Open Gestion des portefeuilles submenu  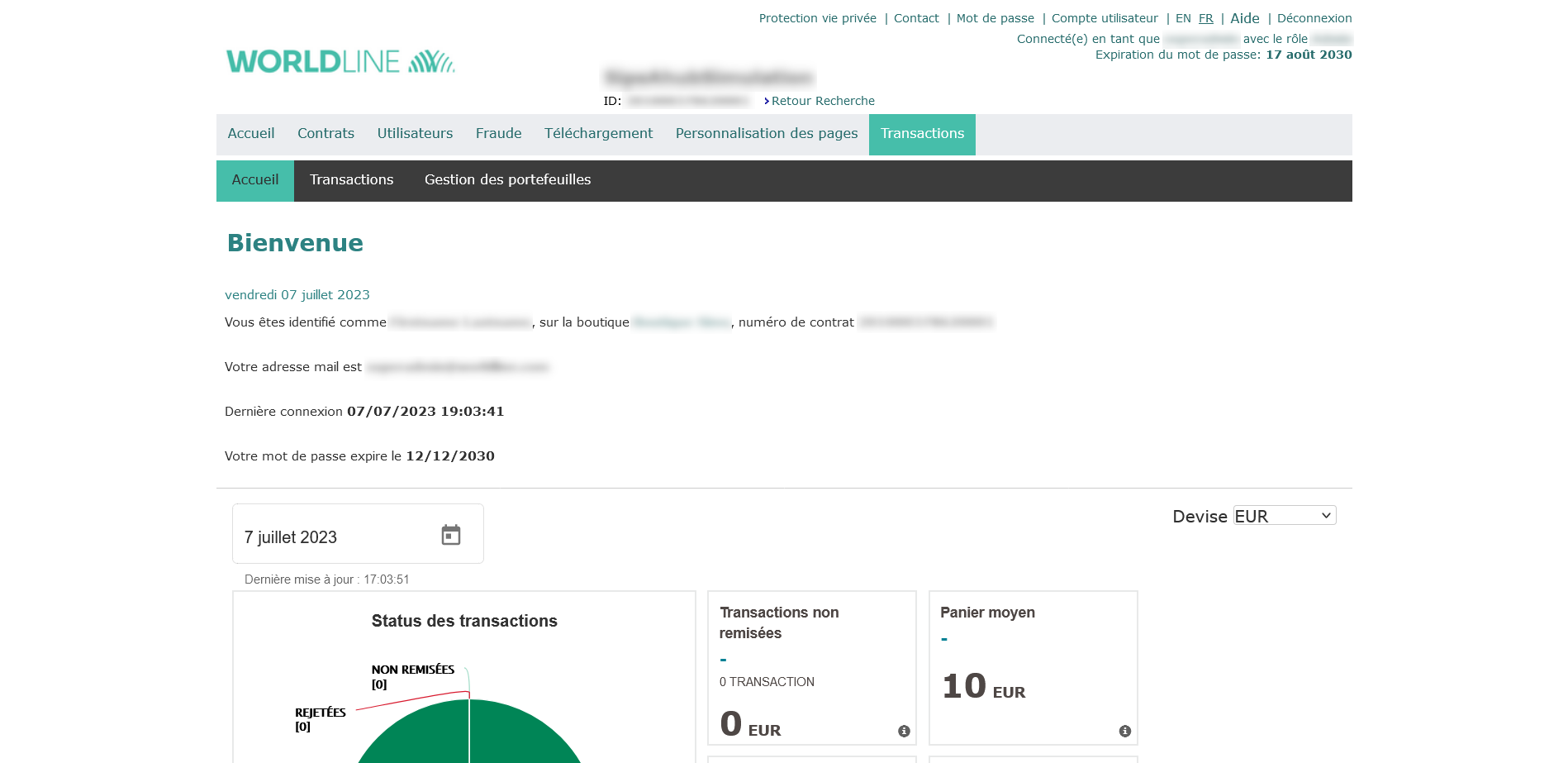pyautogui.click(x=508, y=180)
